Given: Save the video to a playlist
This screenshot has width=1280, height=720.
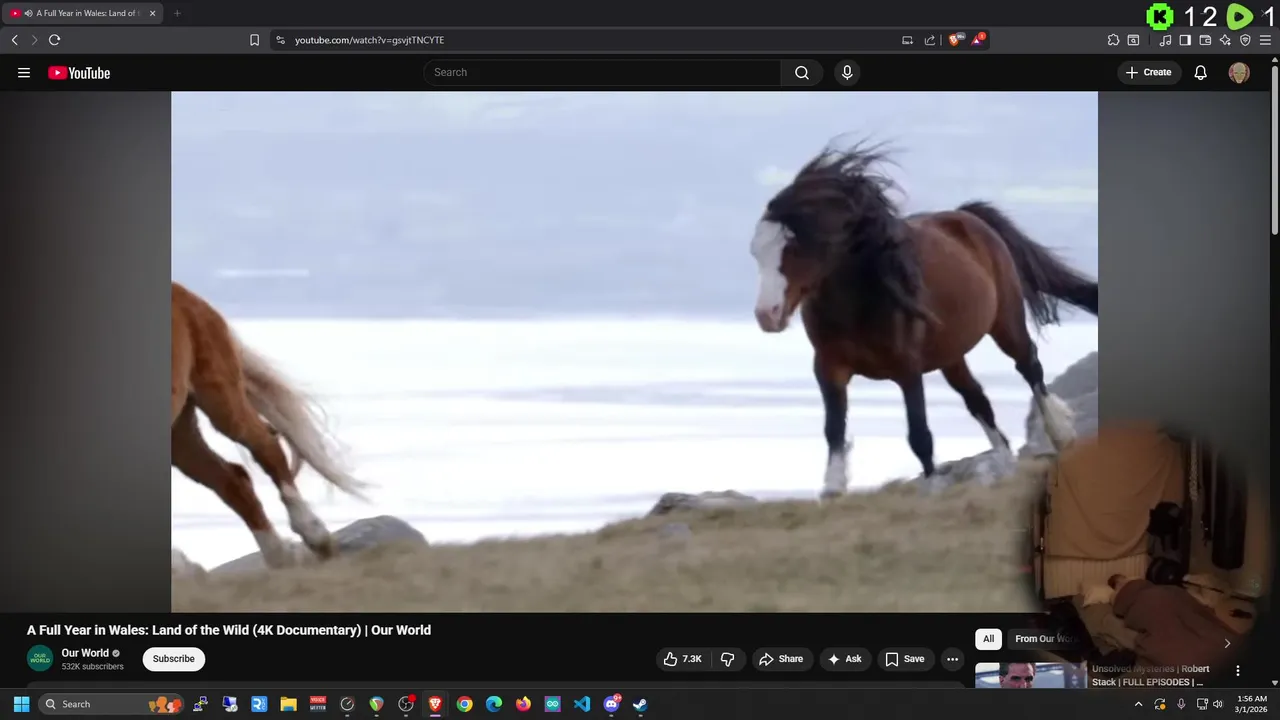Looking at the screenshot, I should [x=905, y=659].
